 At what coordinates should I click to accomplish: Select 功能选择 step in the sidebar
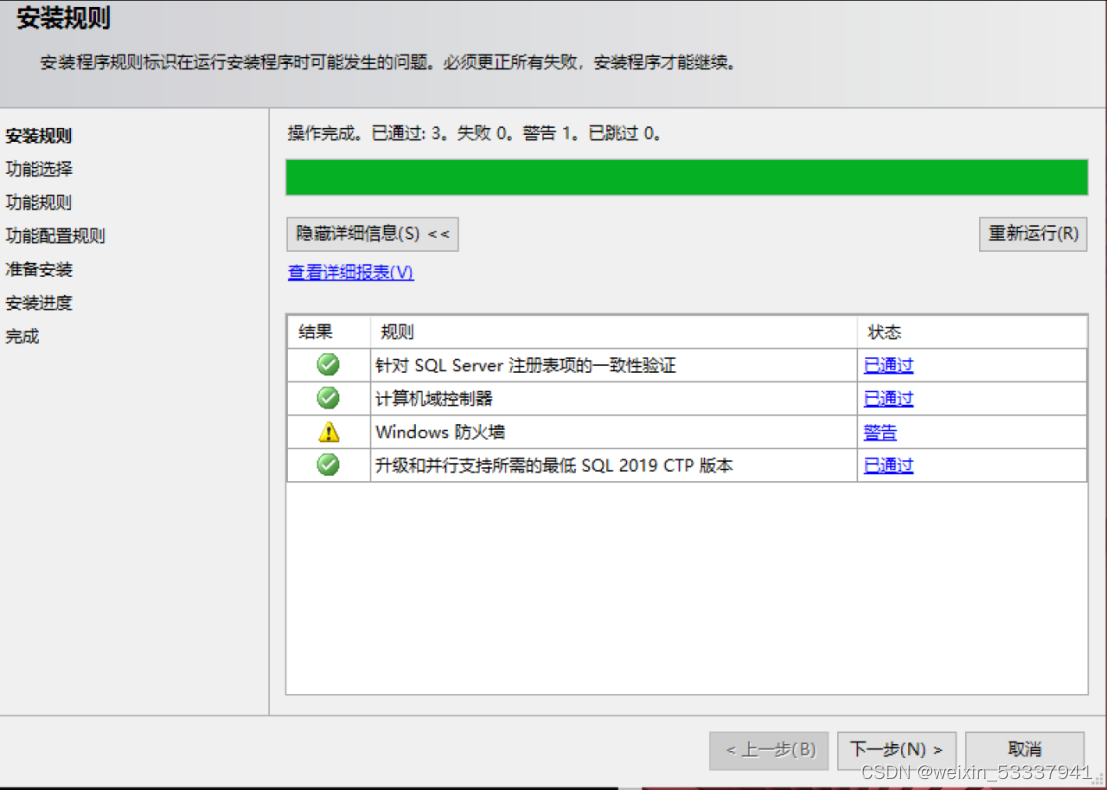coord(39,169)
